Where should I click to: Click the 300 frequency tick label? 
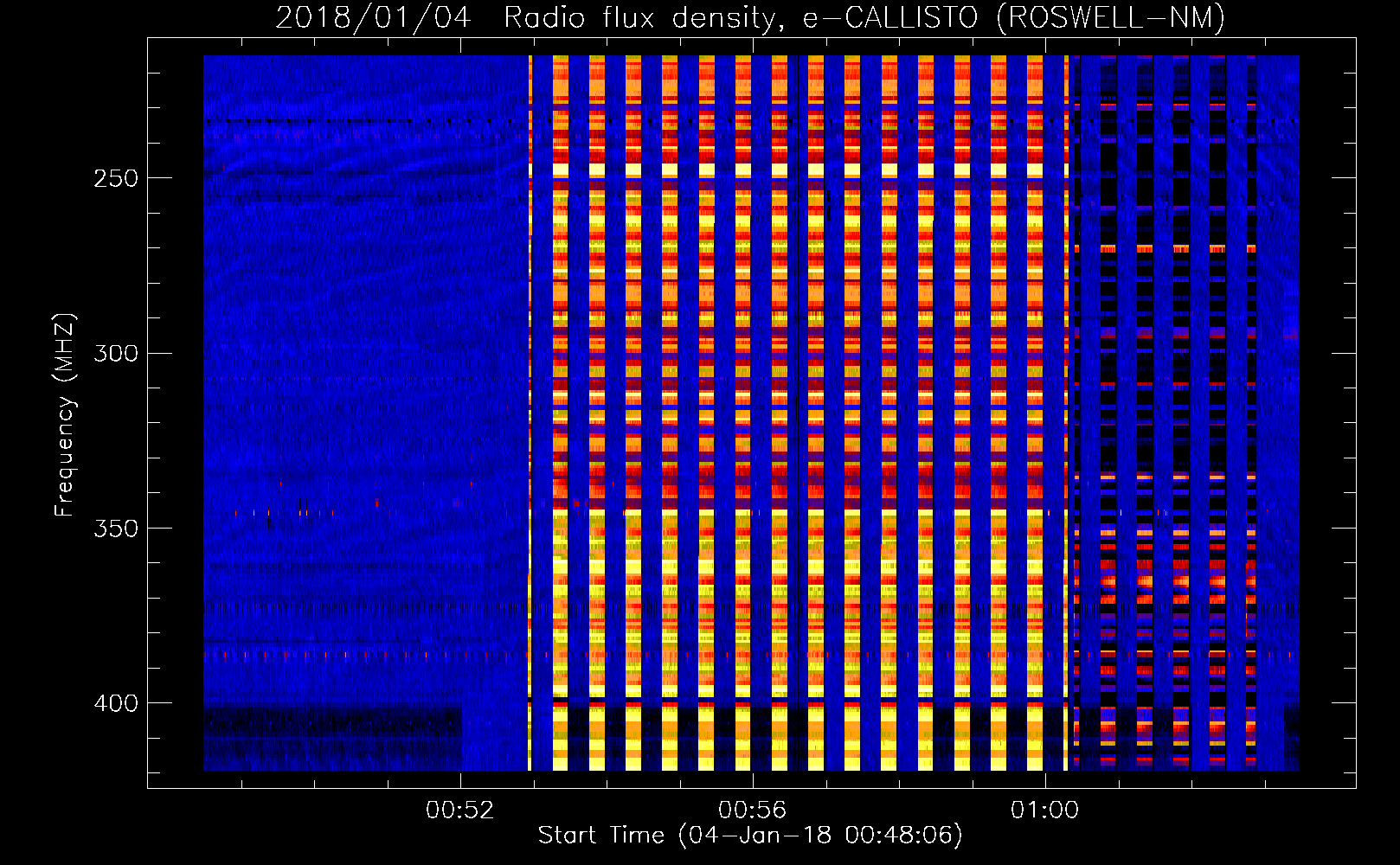116,354
